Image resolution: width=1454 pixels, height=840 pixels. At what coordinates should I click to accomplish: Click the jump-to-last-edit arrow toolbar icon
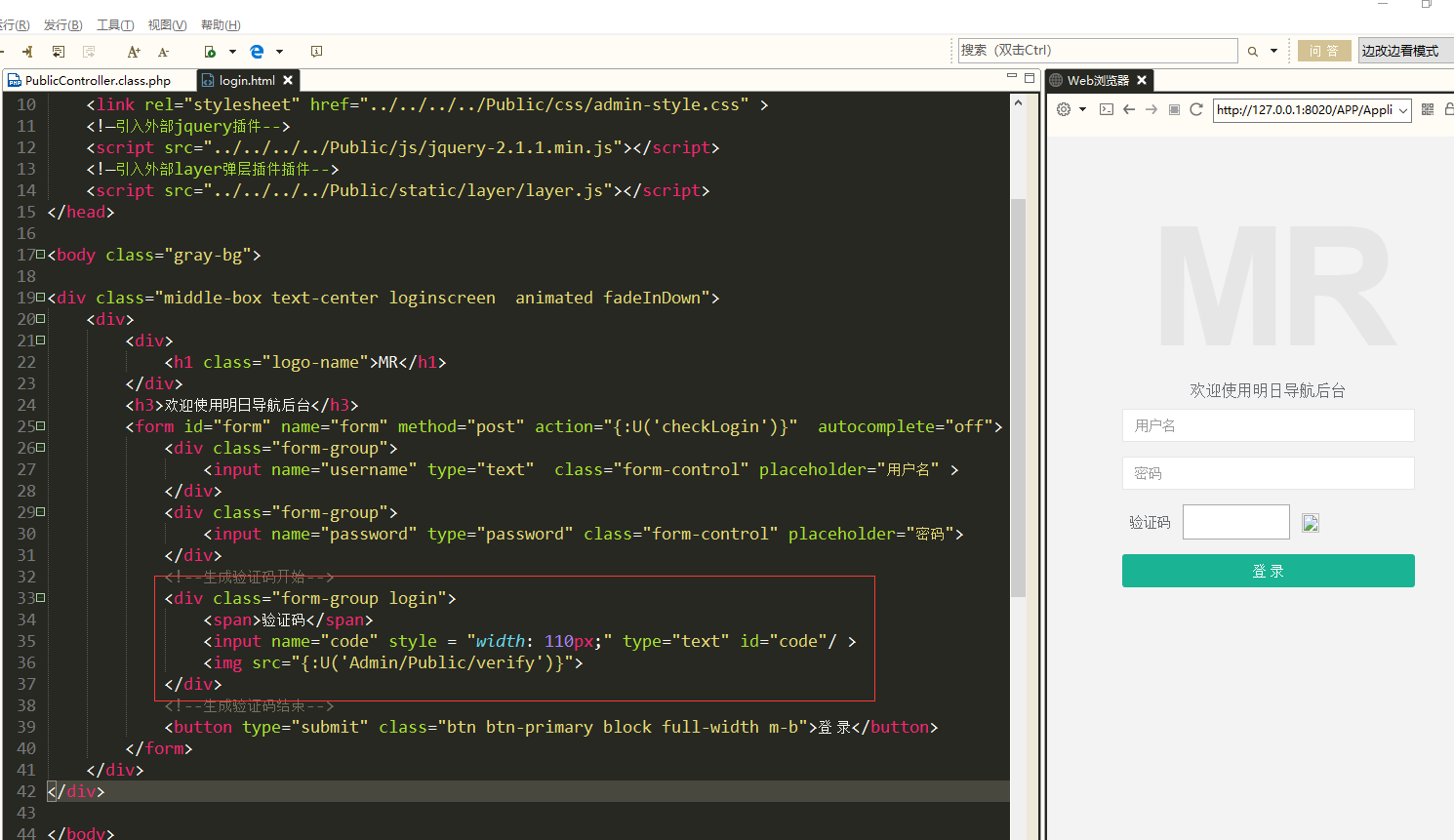click(27, 52)
